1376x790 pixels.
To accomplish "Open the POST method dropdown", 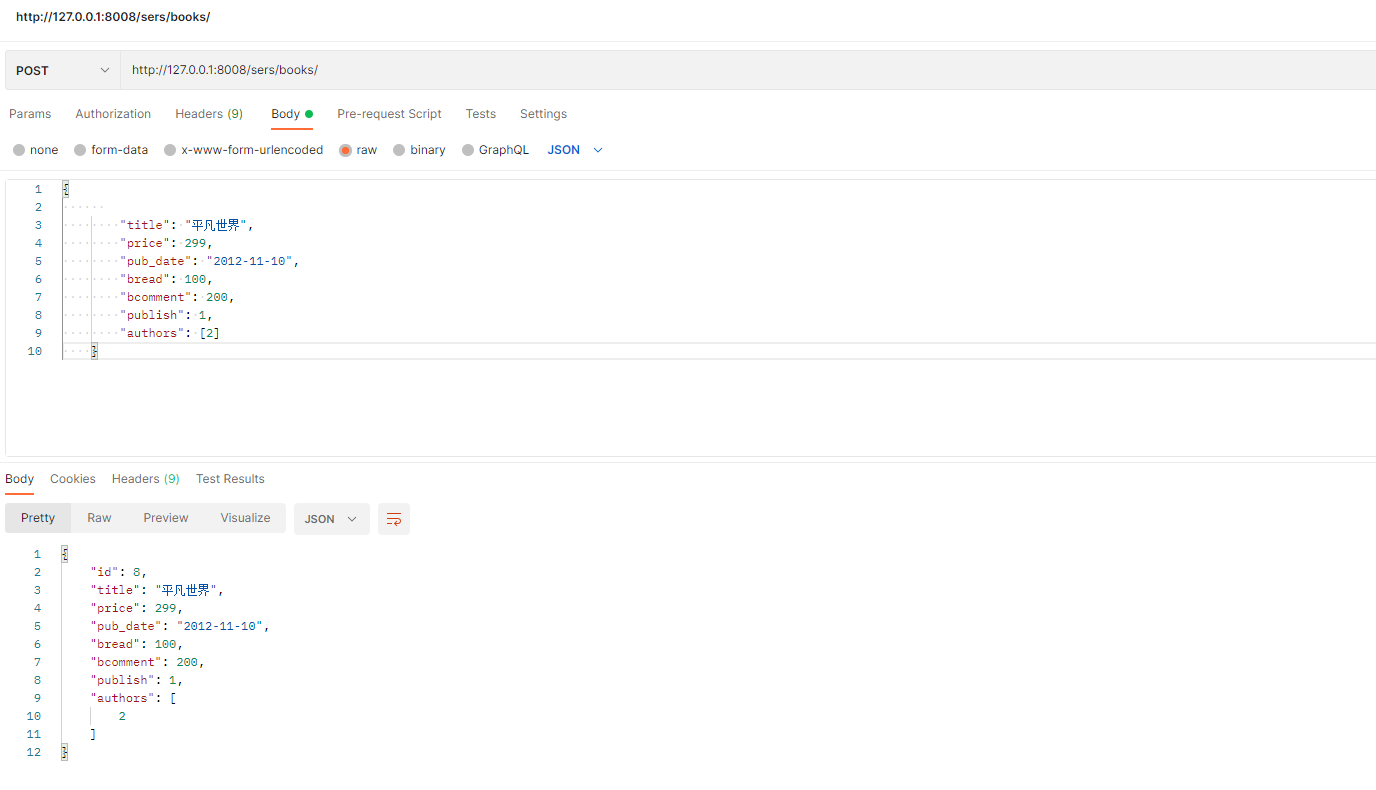I will point(62,70).
